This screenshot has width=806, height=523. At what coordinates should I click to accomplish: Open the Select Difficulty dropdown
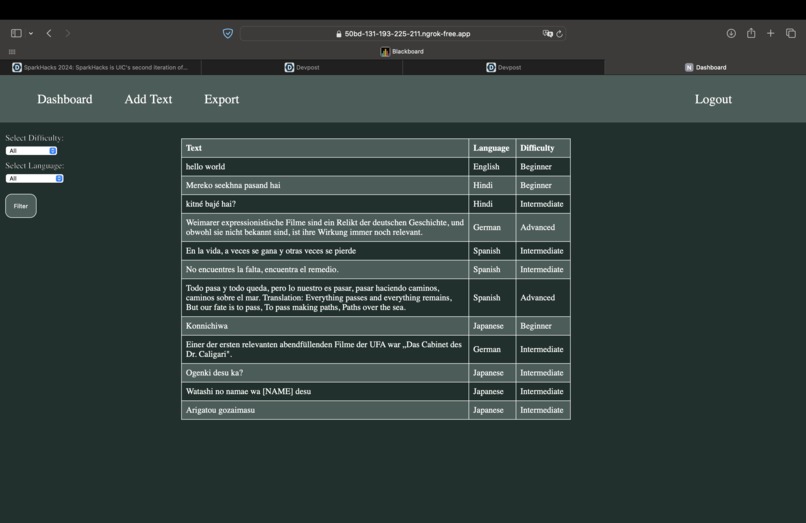tap(31, 151)
